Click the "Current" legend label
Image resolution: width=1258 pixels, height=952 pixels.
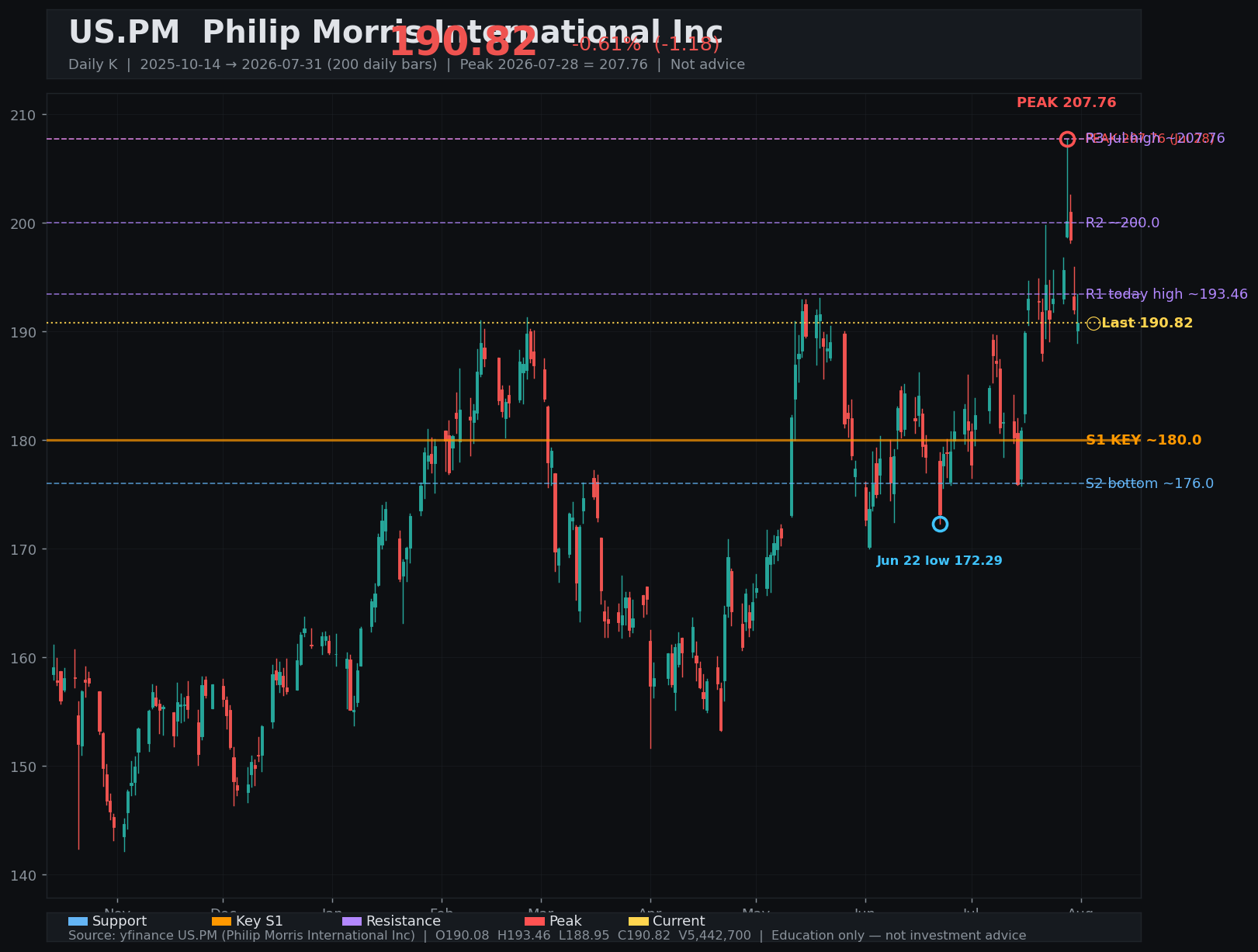678,921
